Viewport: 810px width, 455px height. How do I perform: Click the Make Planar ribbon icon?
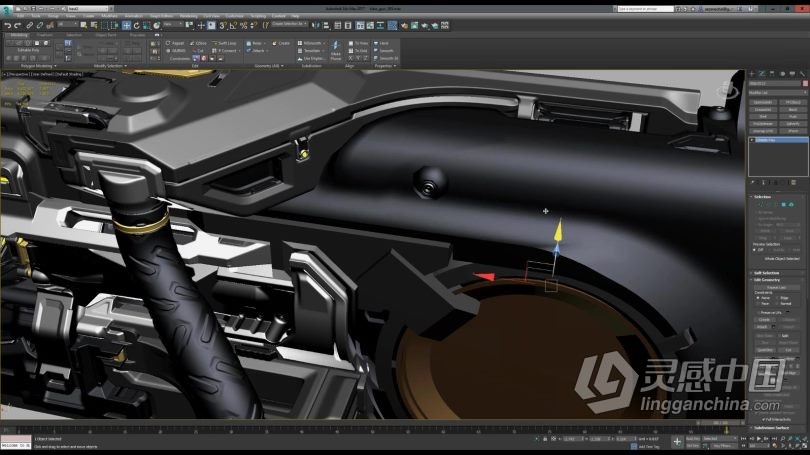[x=336, y=50]
